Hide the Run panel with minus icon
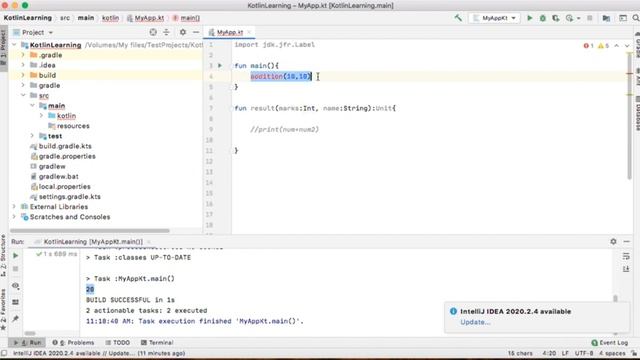 click(627, 242)
